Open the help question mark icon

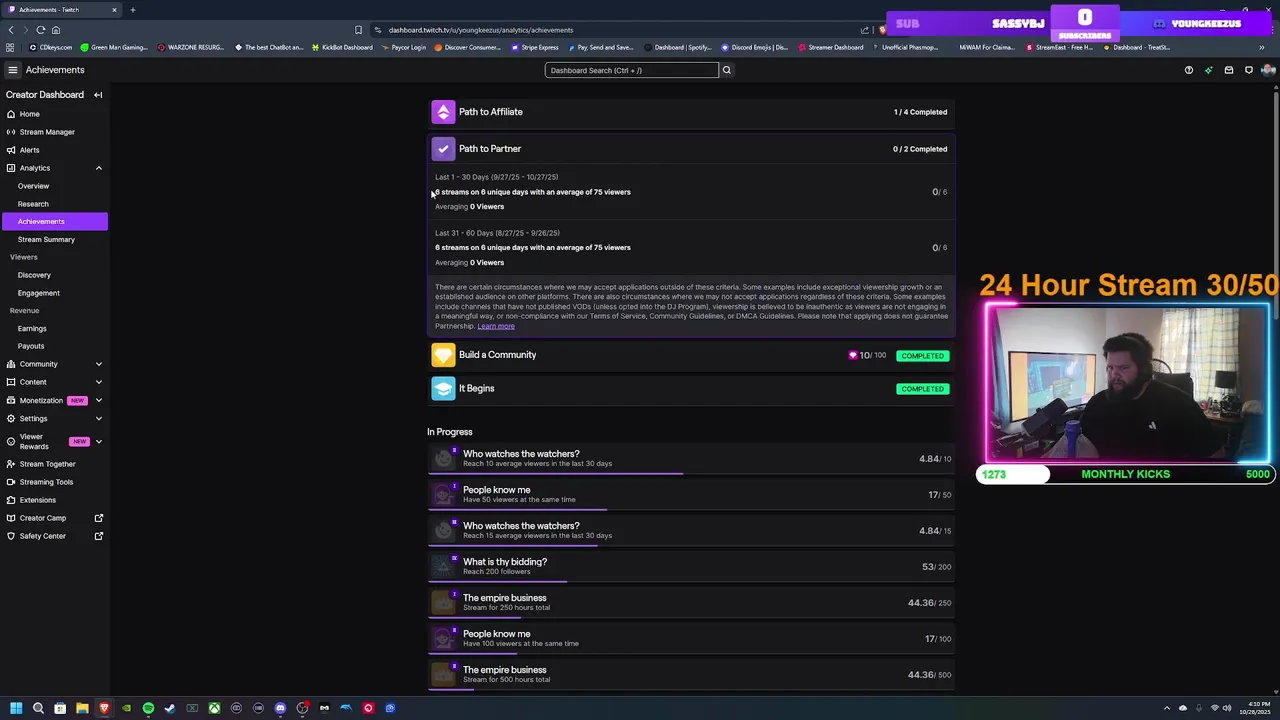tap(1188, 70)
